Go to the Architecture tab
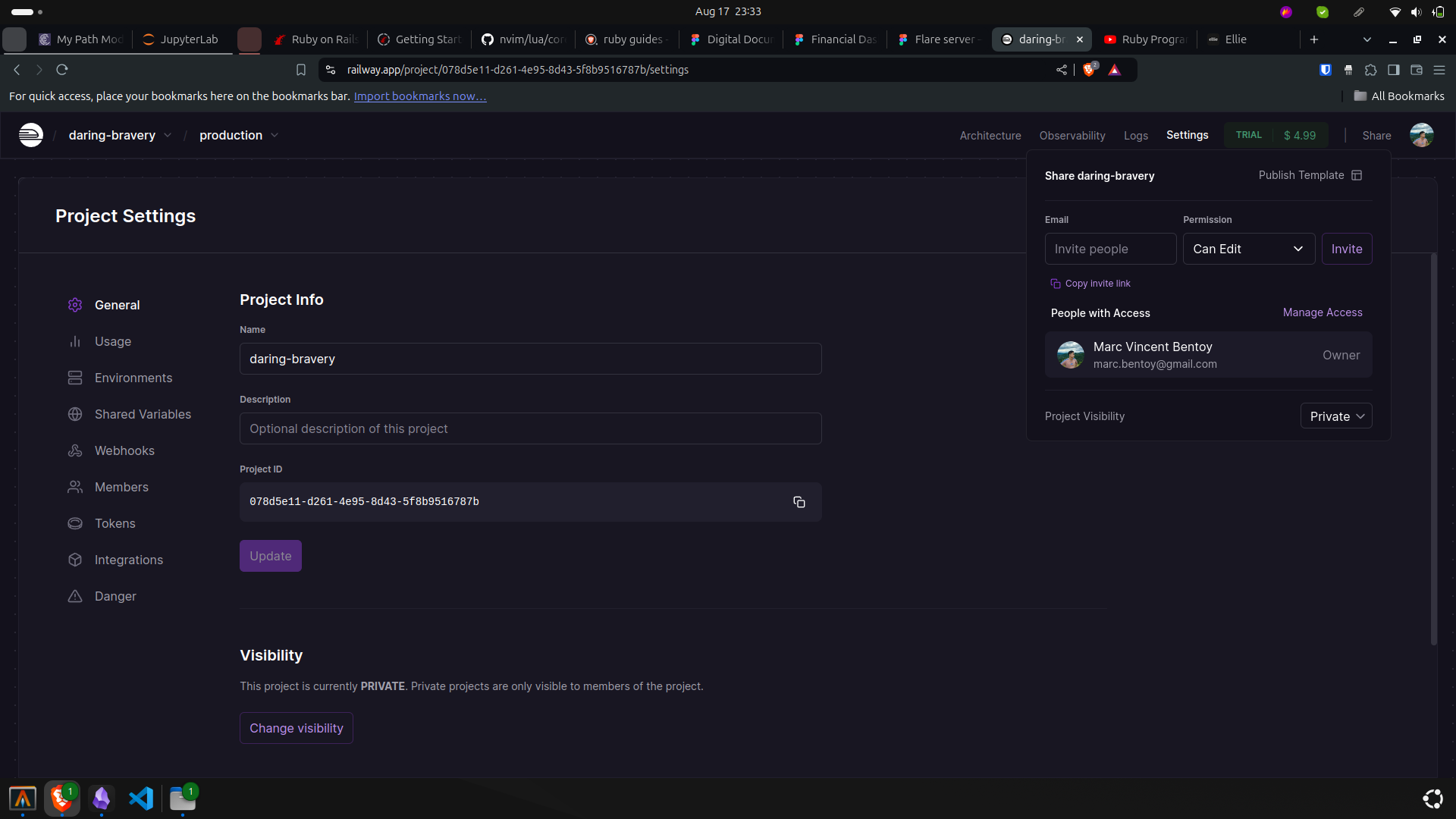The height and width of the screenshot is (819, 1456). (x=990, y=136)
